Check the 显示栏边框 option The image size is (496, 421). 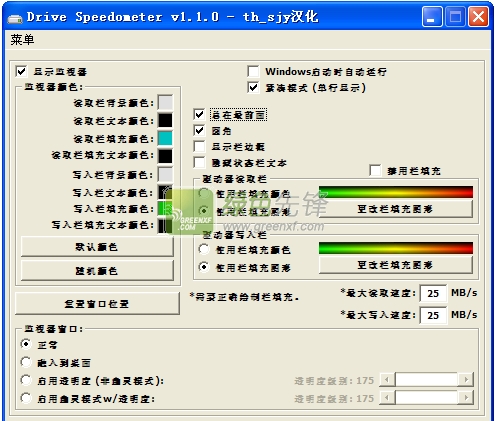pos(199,147)
